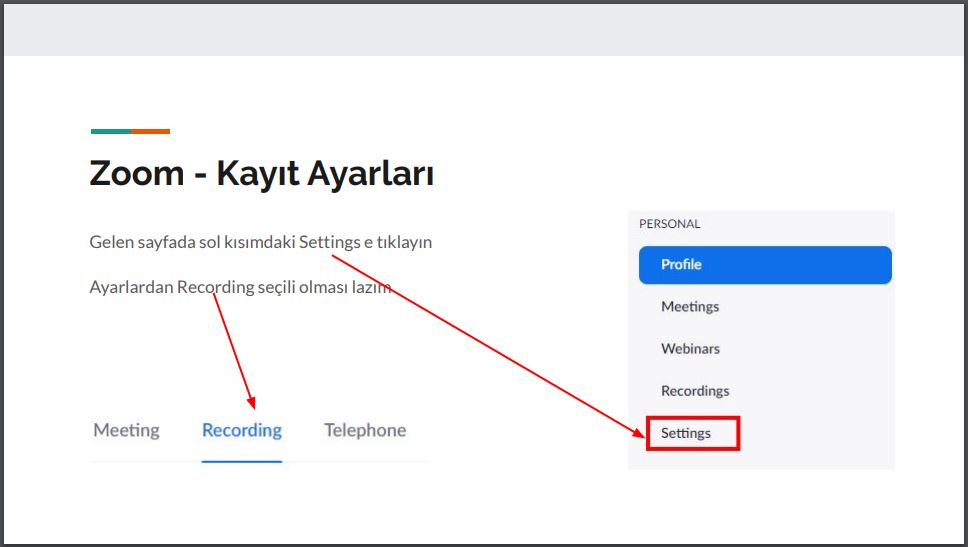
Task: Click the word Ayarlardan in the second instruction
Action: pyautogui.click(x=131, y=288)
